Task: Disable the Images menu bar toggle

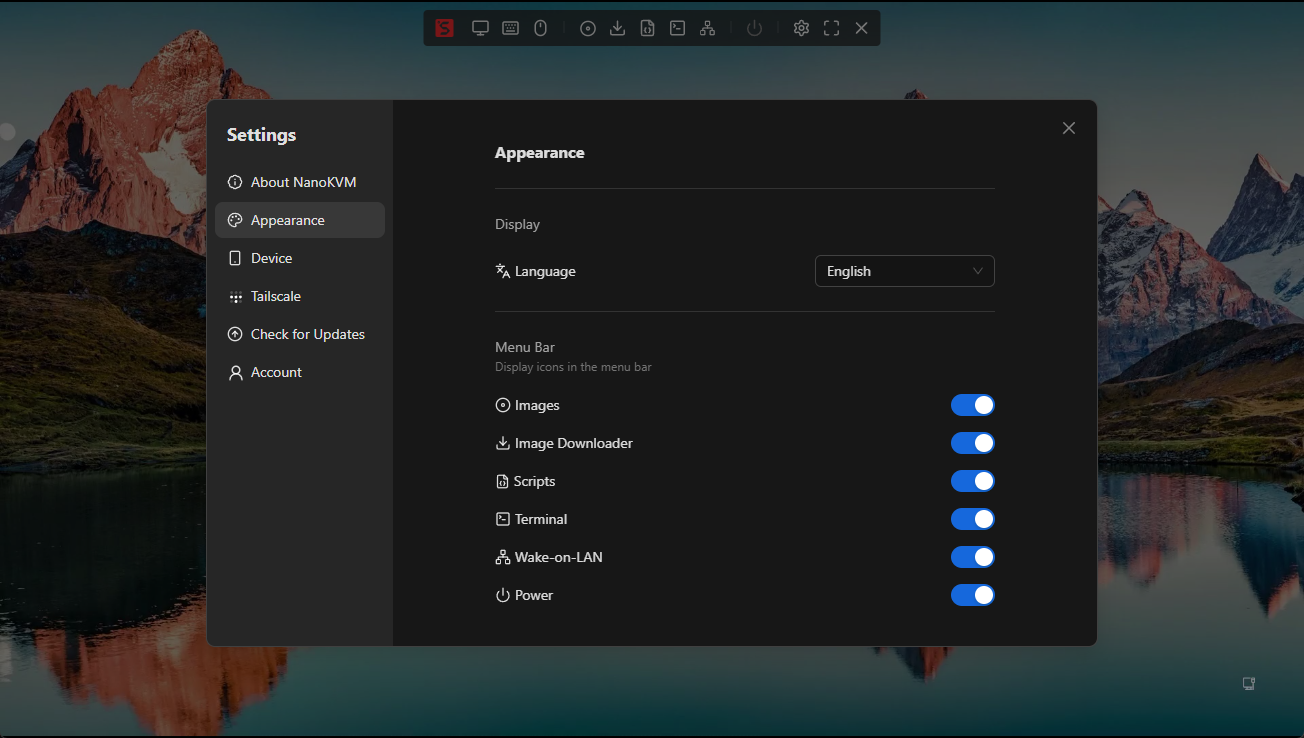Action: click(x=972, y=405)
